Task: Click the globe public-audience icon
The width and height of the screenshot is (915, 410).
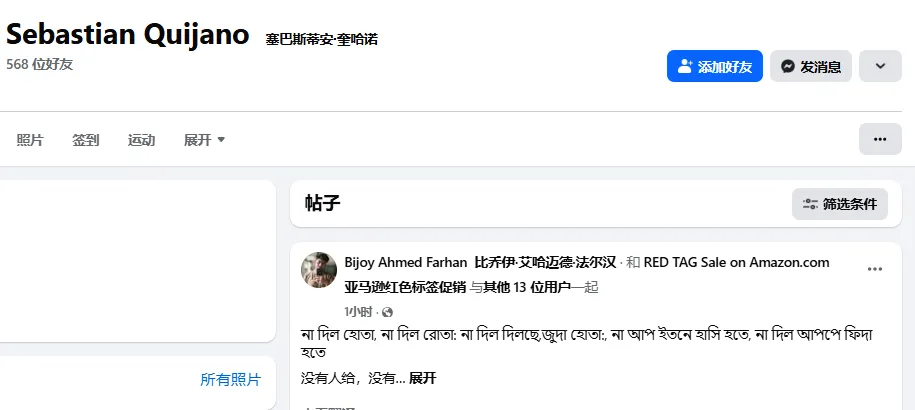Action: 387,312
